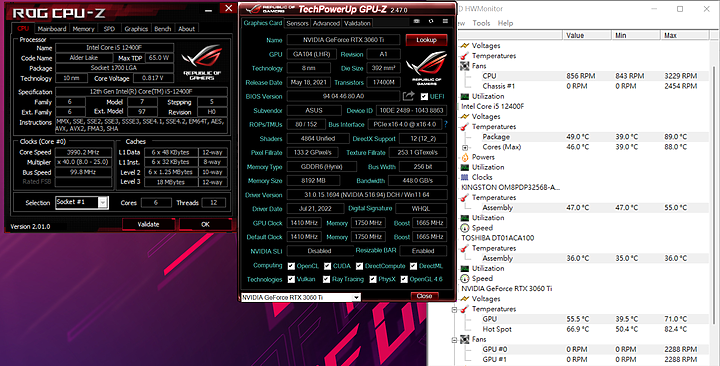Image resolution: width=720 pixels, height=366 pixels.
Task: Click Bus Interface question mark in GPU-Z
Action: coord(446,124)
